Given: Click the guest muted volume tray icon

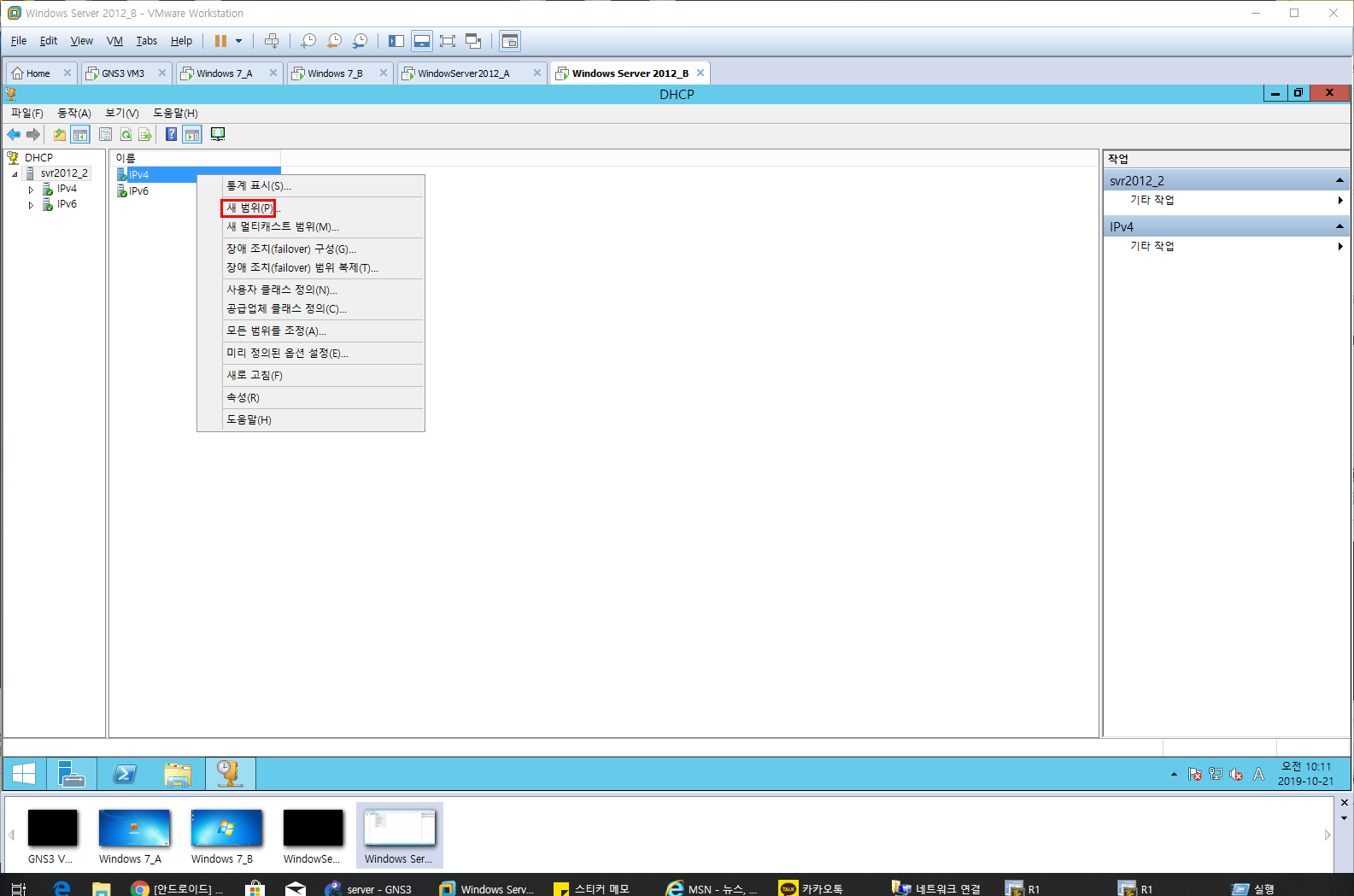Looking at the screenshot, I should [1236, 775].
